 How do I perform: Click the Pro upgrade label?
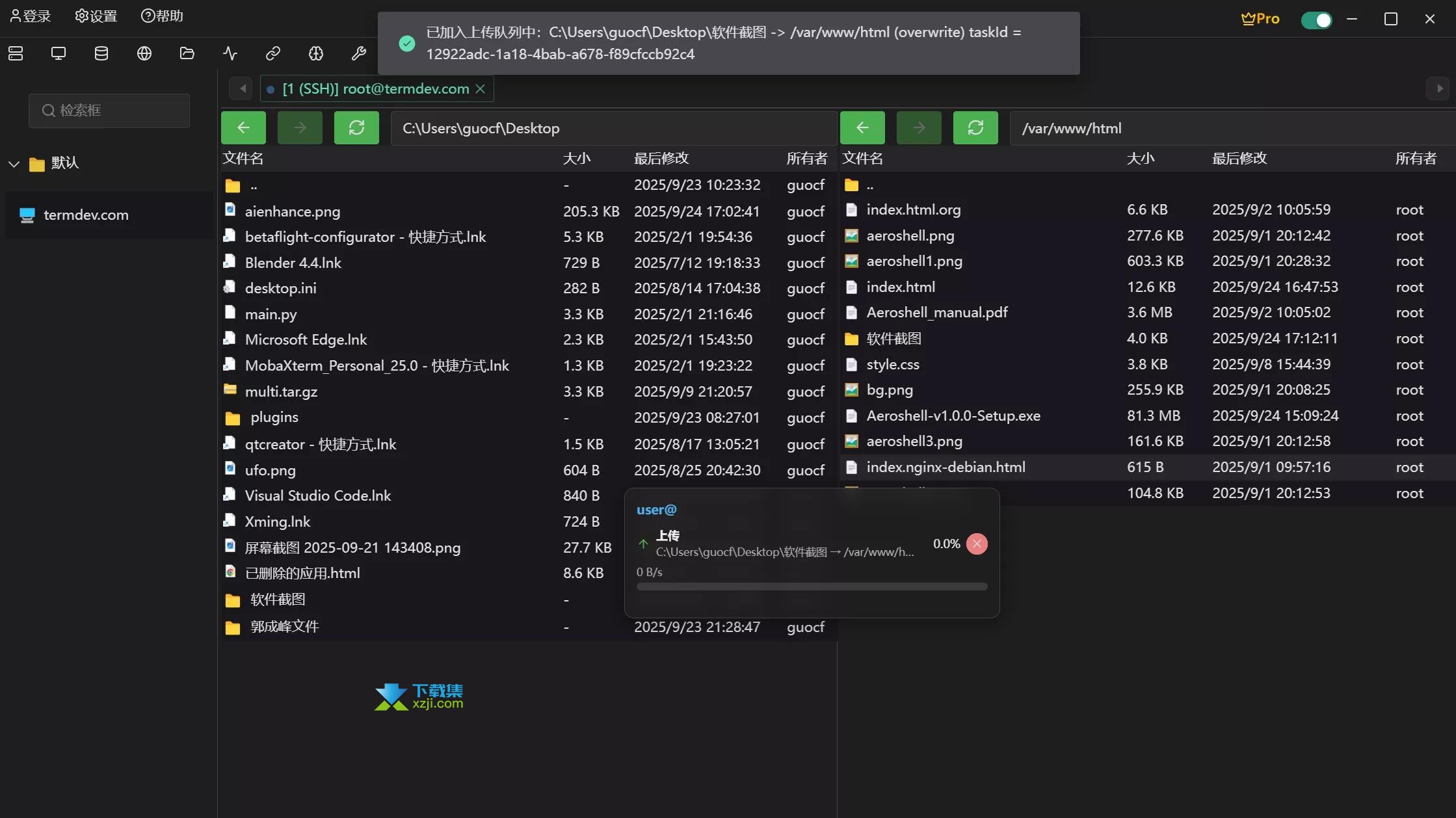(x=1260, y=19)
